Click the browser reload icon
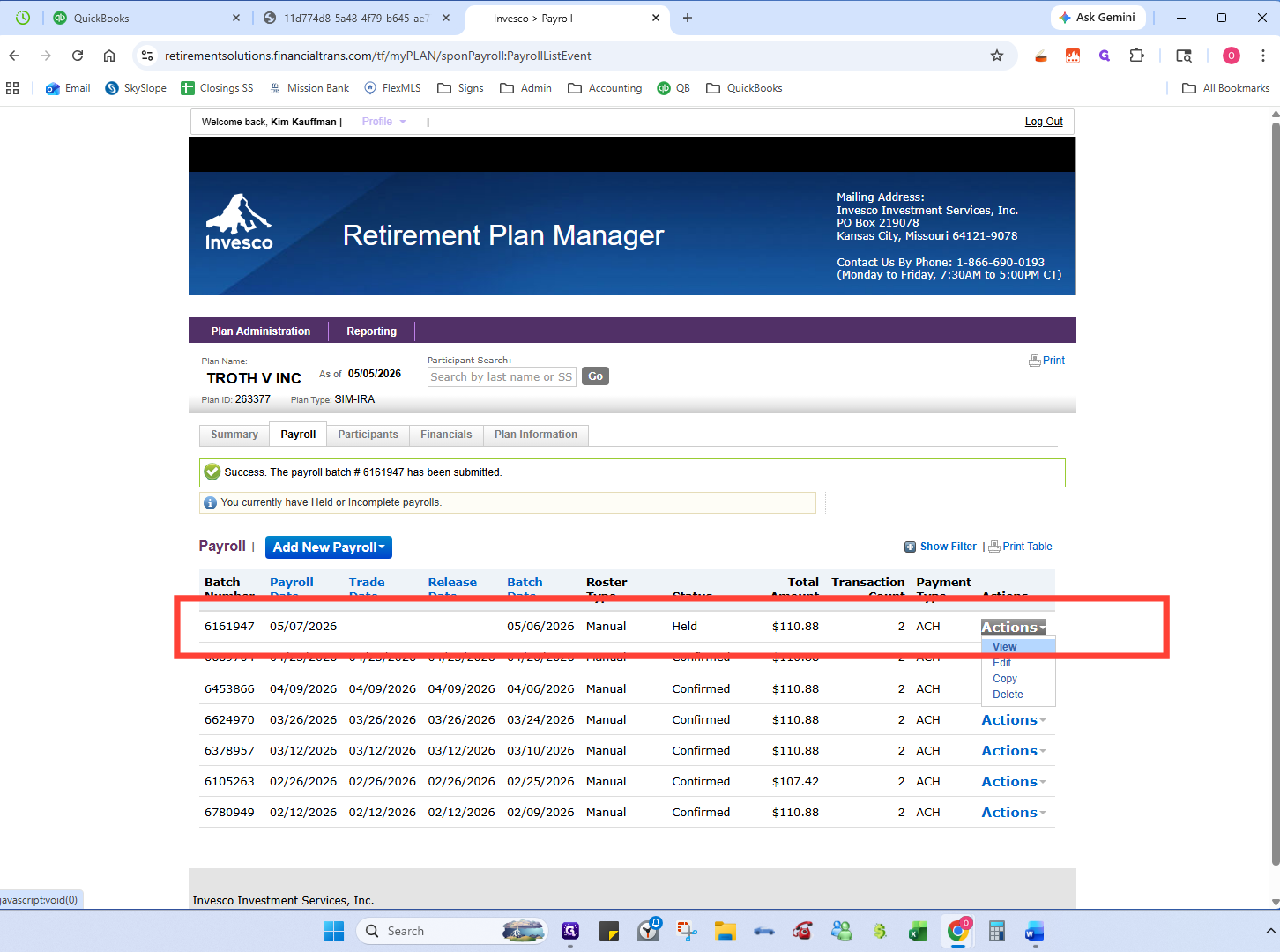The width and height of the screenshot is (1280, 952). click(78, 56)
